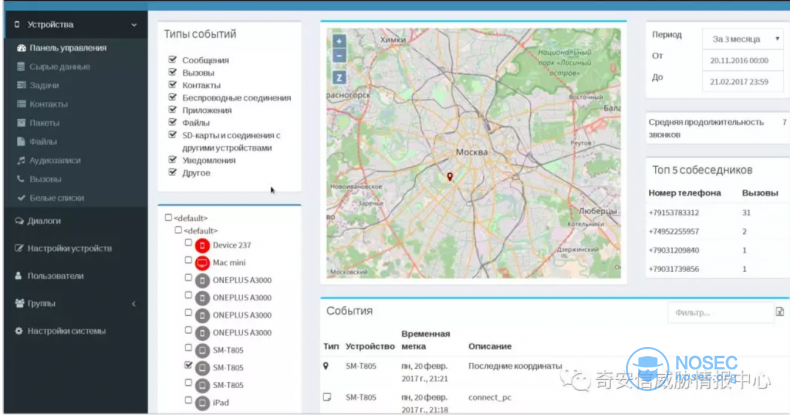The image size is (790, 415).
Task: Open Пакеты sidebar entry
Action: coord(38,123)
